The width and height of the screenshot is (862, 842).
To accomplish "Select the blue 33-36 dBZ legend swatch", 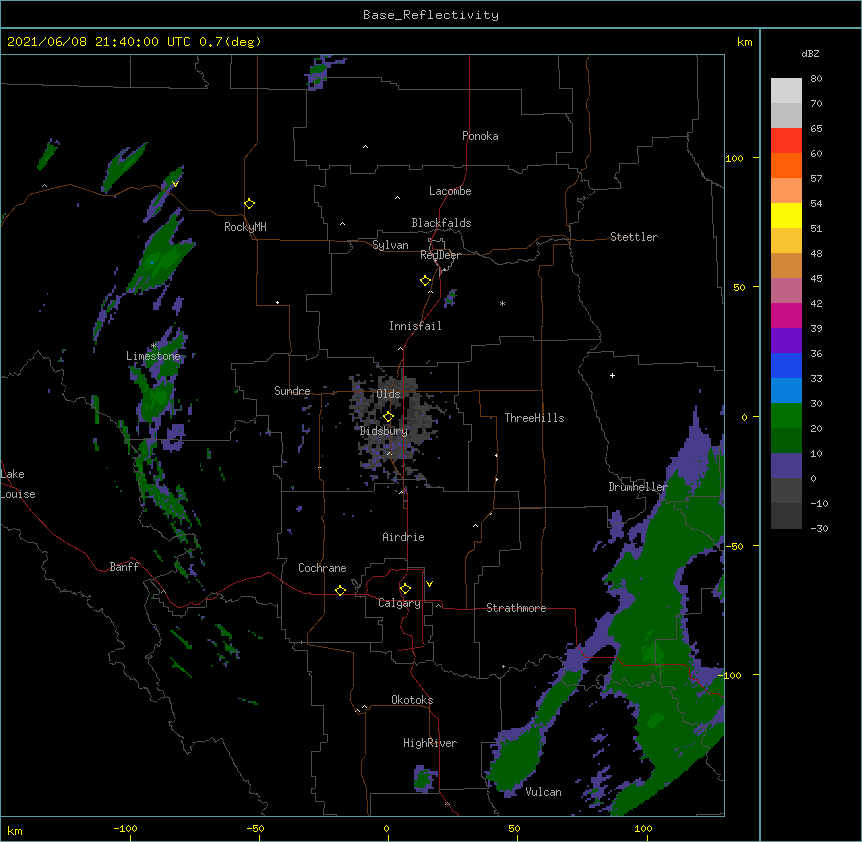I will 786,366.
